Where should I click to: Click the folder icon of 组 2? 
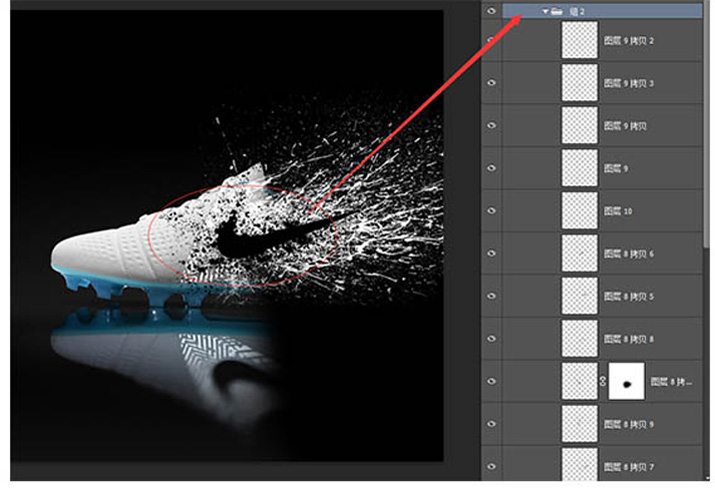pyautogui.click(x=556, y=11)
